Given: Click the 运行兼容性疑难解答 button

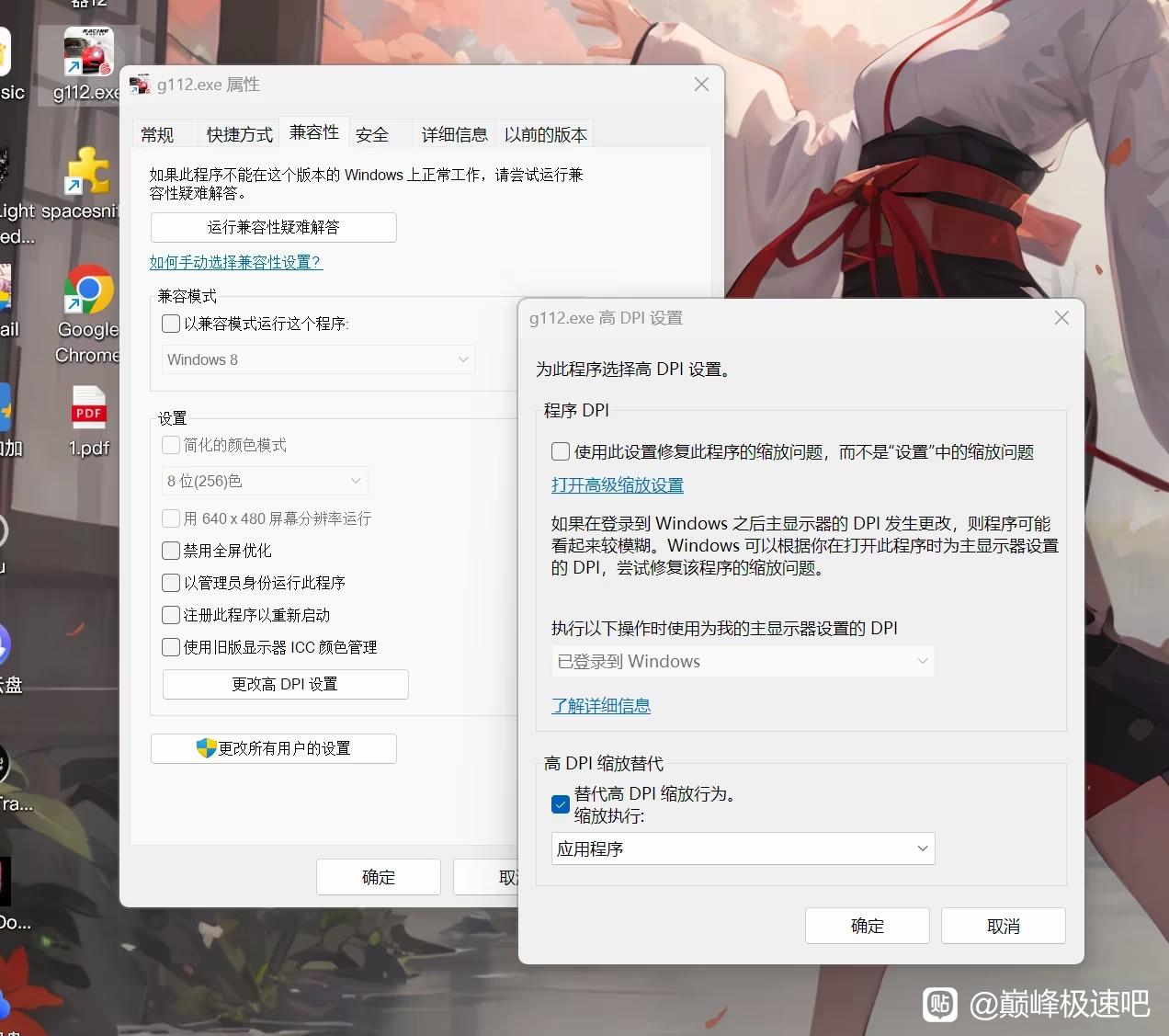Looking at the screenshot, I should 274,227.
